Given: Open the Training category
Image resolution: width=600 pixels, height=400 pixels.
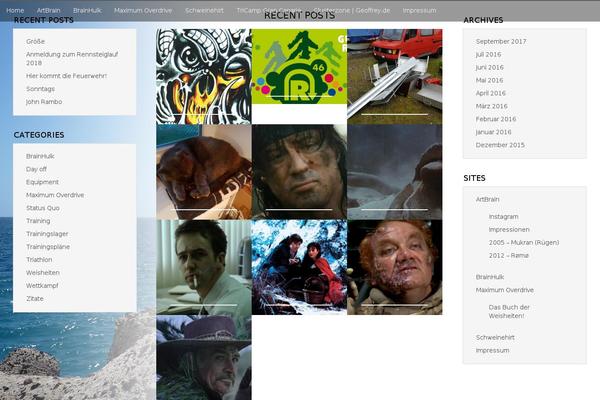Looking at the screenshot, I should click(38, 221).
